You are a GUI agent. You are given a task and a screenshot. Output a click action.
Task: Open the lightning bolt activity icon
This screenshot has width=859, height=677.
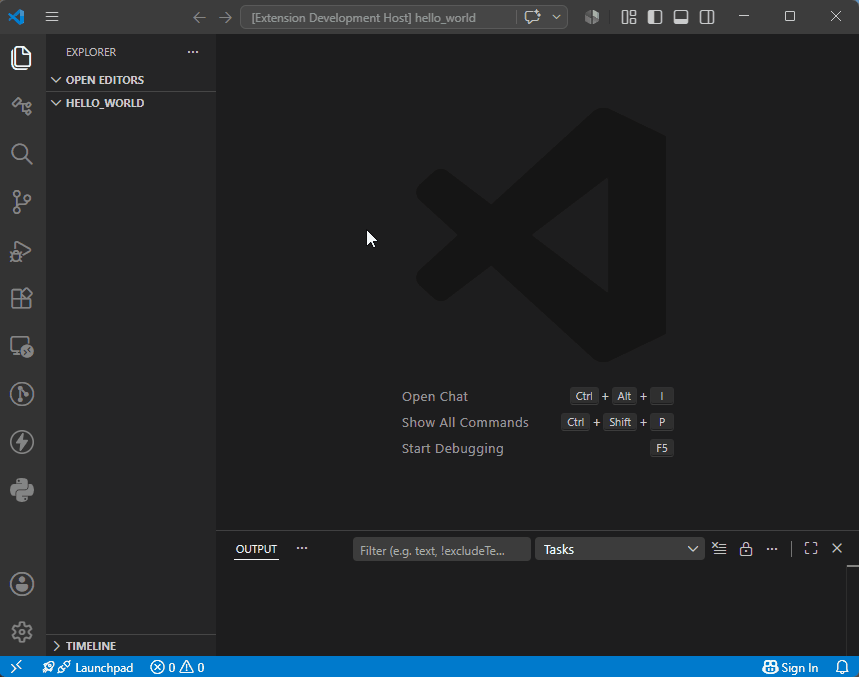21,442
